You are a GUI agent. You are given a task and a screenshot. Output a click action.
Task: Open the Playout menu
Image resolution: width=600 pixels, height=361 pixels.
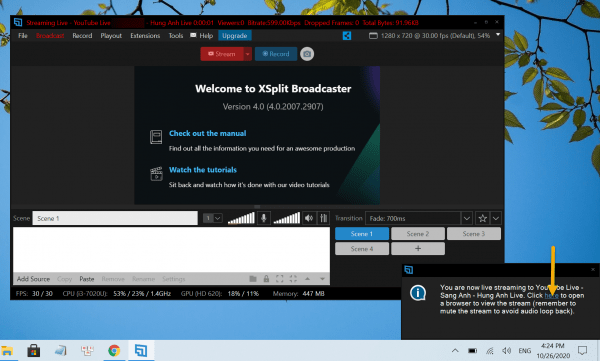pos(111,36)
